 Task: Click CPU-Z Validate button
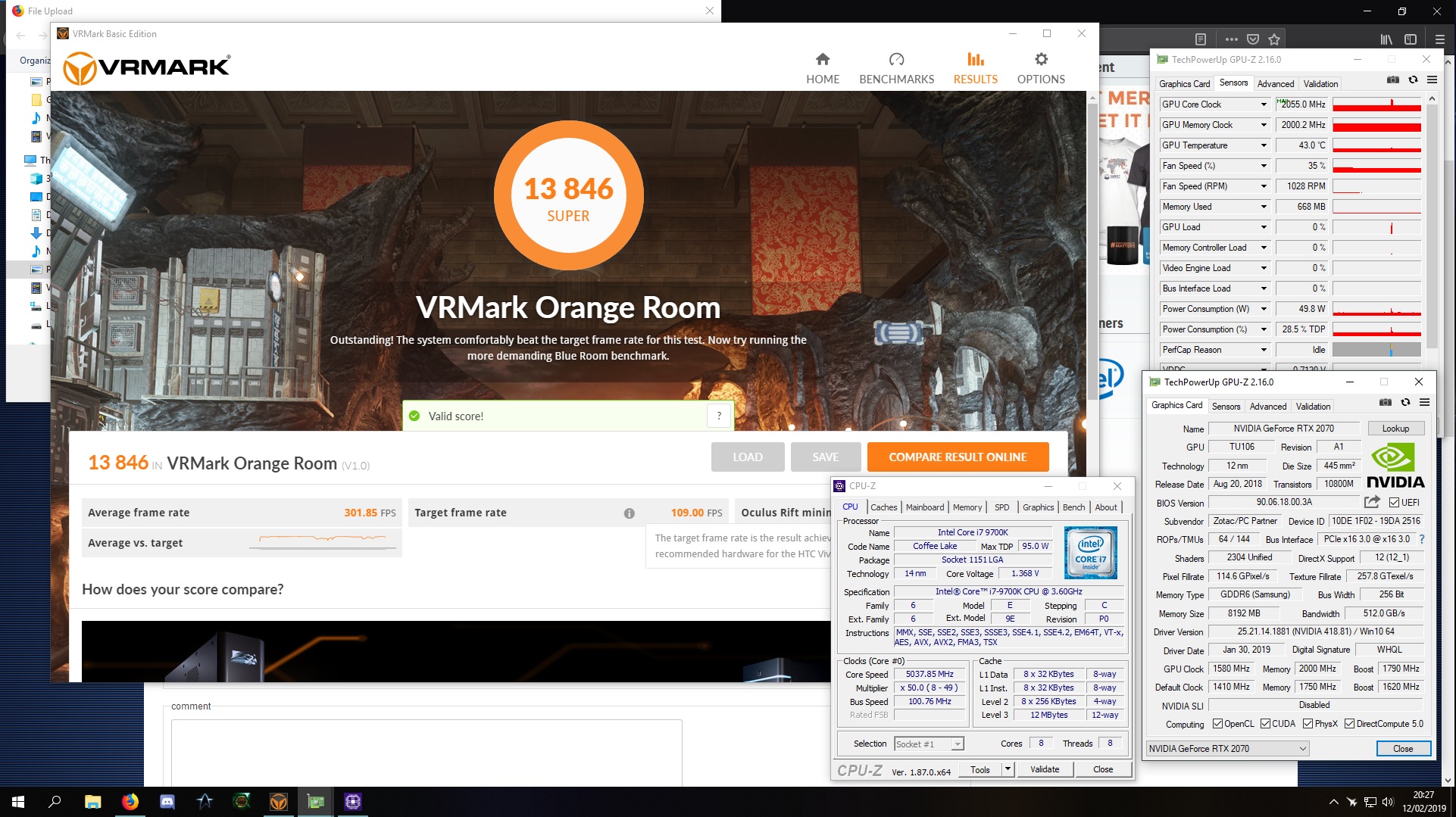coord(1045,769)
